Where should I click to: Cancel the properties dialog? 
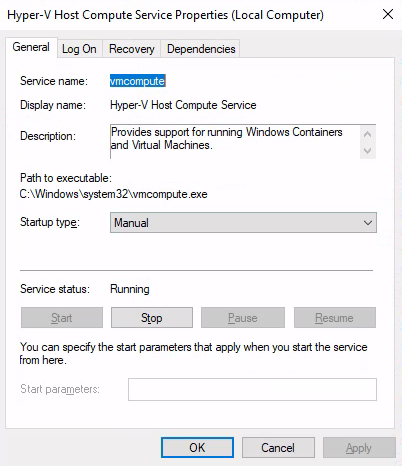(x=278, y=447)
